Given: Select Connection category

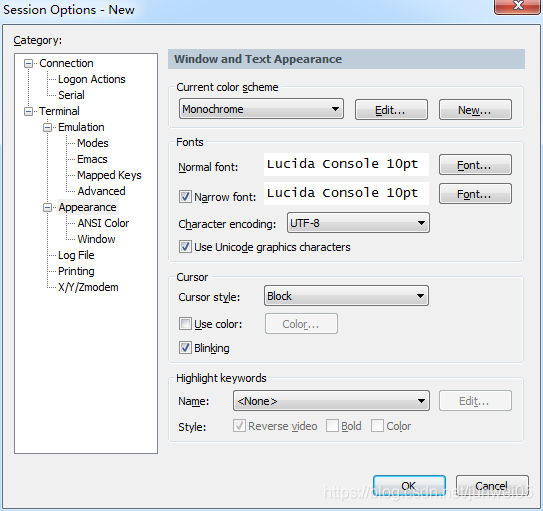Looking at the screenshot, I should [x=66, y=63].
